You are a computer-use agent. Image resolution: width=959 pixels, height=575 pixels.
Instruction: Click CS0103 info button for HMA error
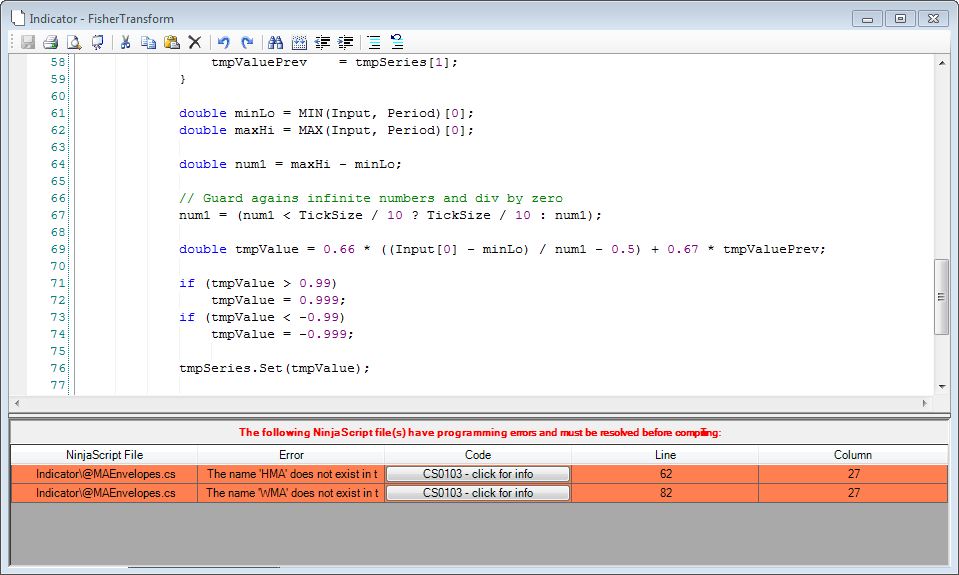(x=477, y=474)
